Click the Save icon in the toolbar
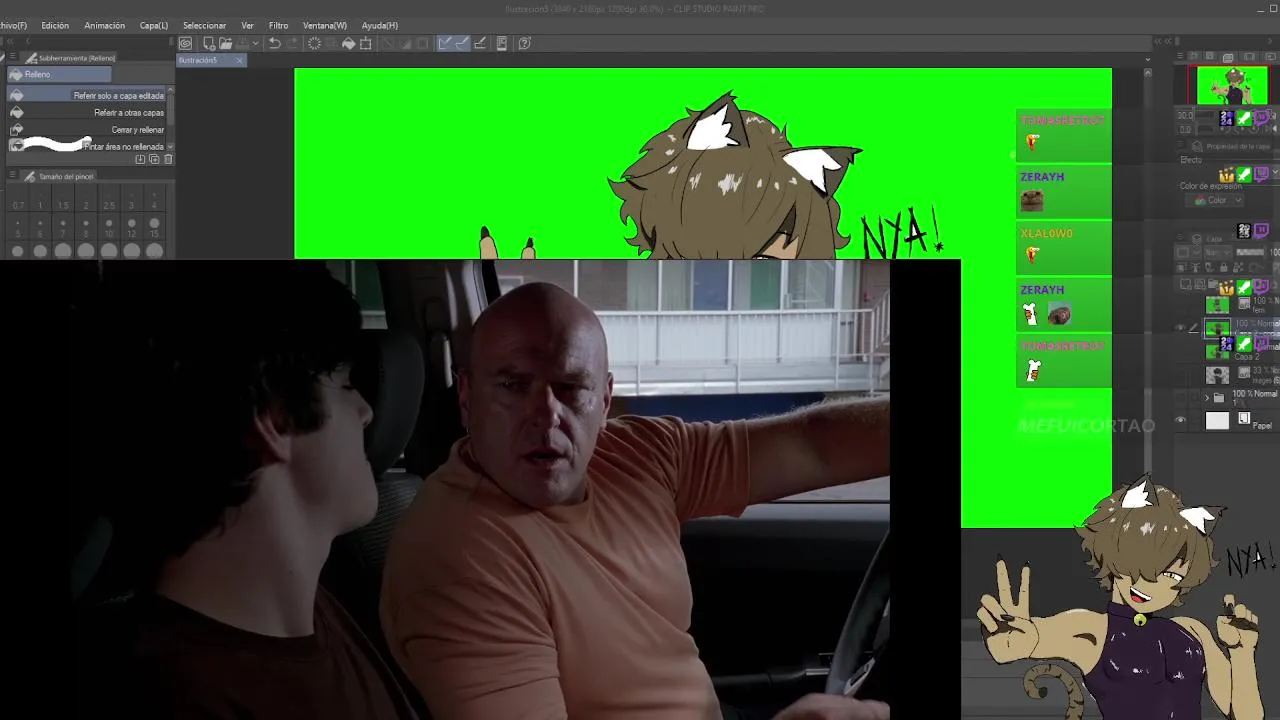This screenshot has height=720, width=1280. [x=242, y=43]
